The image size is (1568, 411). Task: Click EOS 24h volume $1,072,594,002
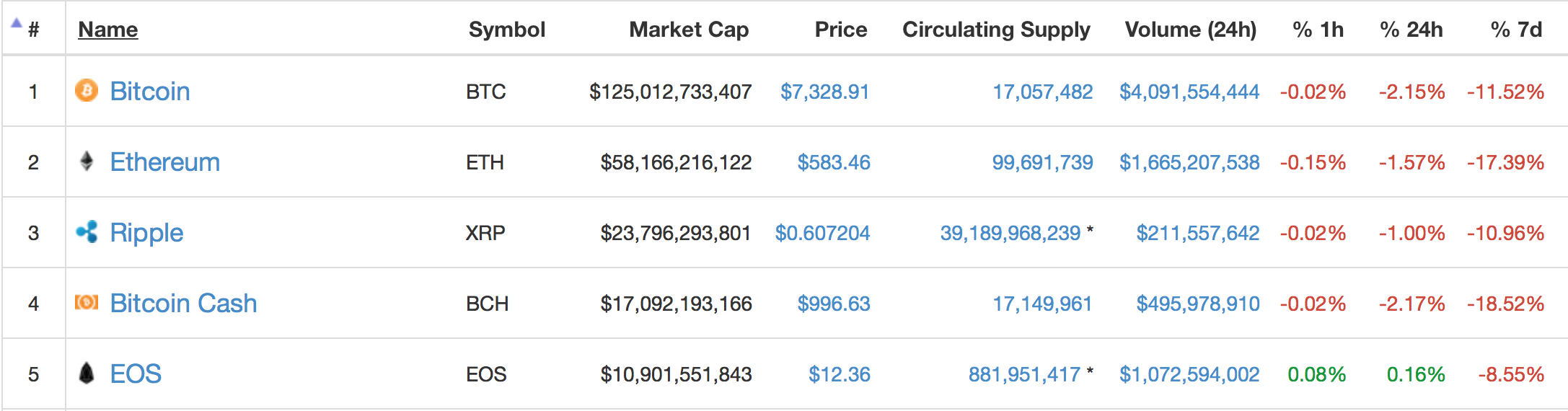click(x=1189, y=374)
